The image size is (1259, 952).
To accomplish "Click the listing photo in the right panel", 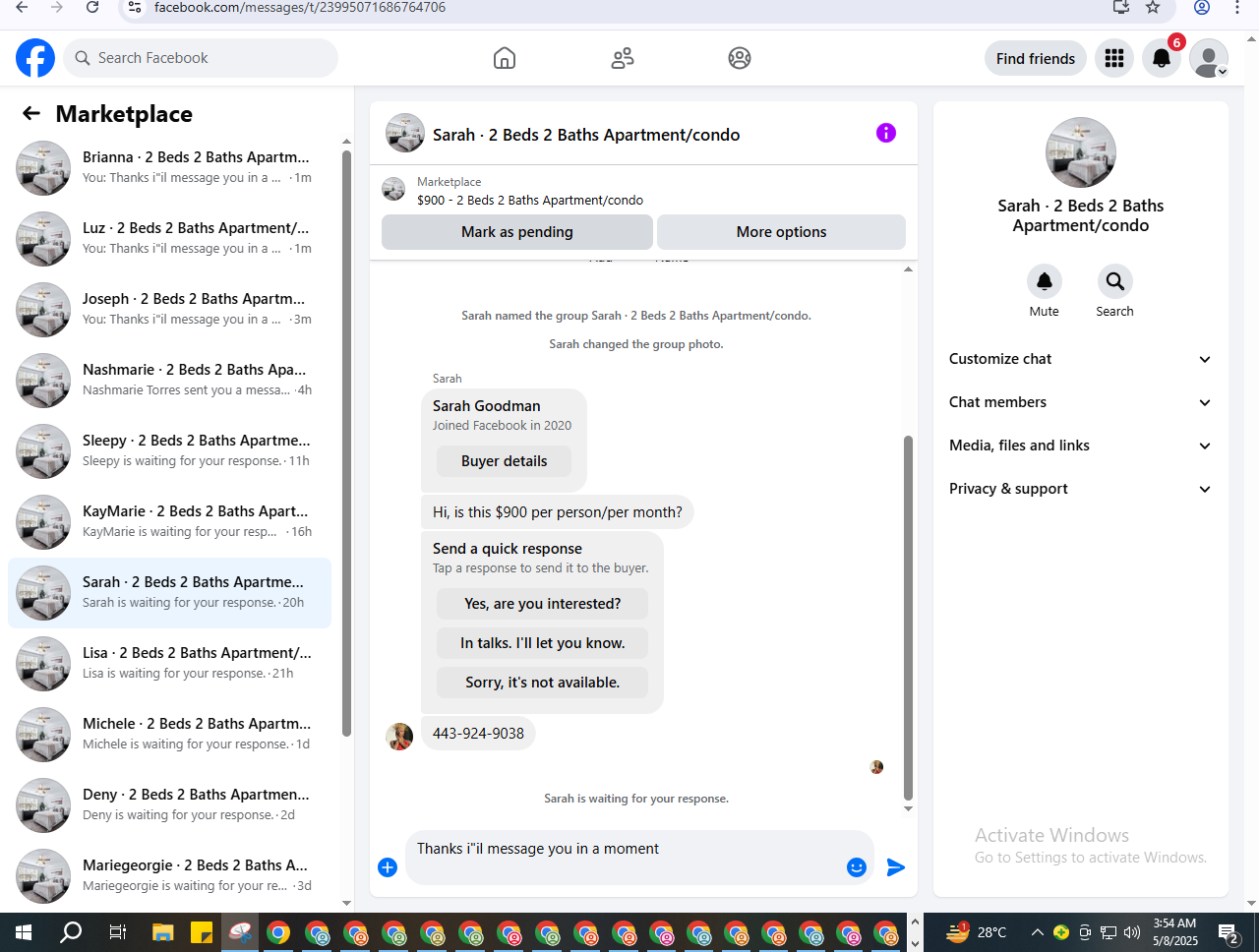I will (x=1081, y=152).
